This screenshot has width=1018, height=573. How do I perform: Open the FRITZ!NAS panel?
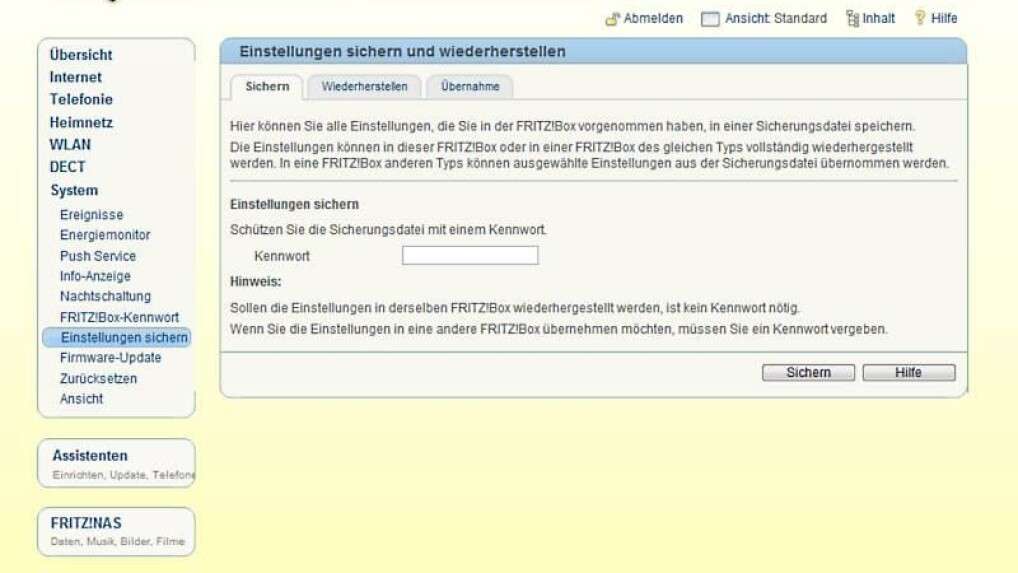click(x=86, y=523)
